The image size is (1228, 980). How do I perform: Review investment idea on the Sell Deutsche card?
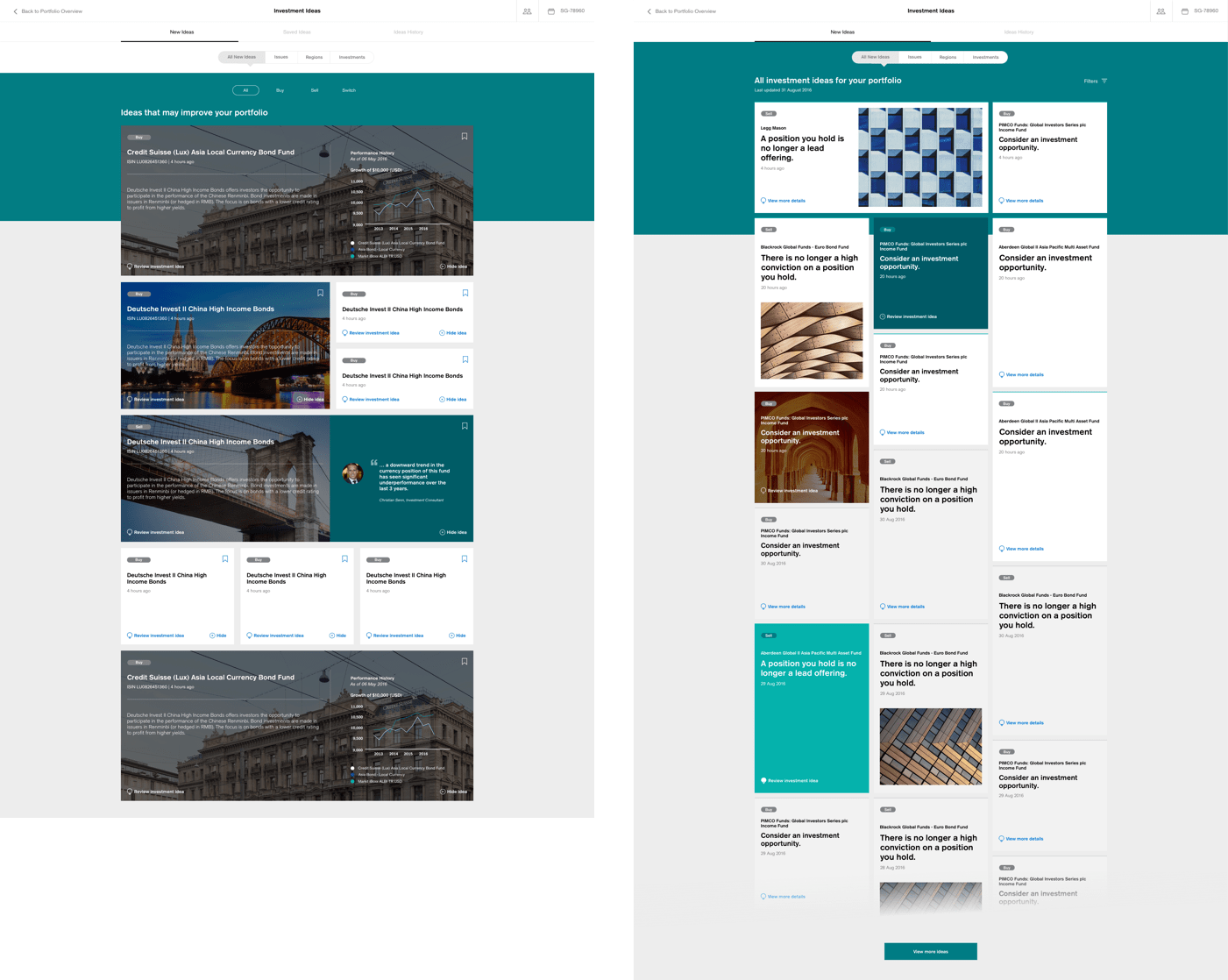point(156,532)
